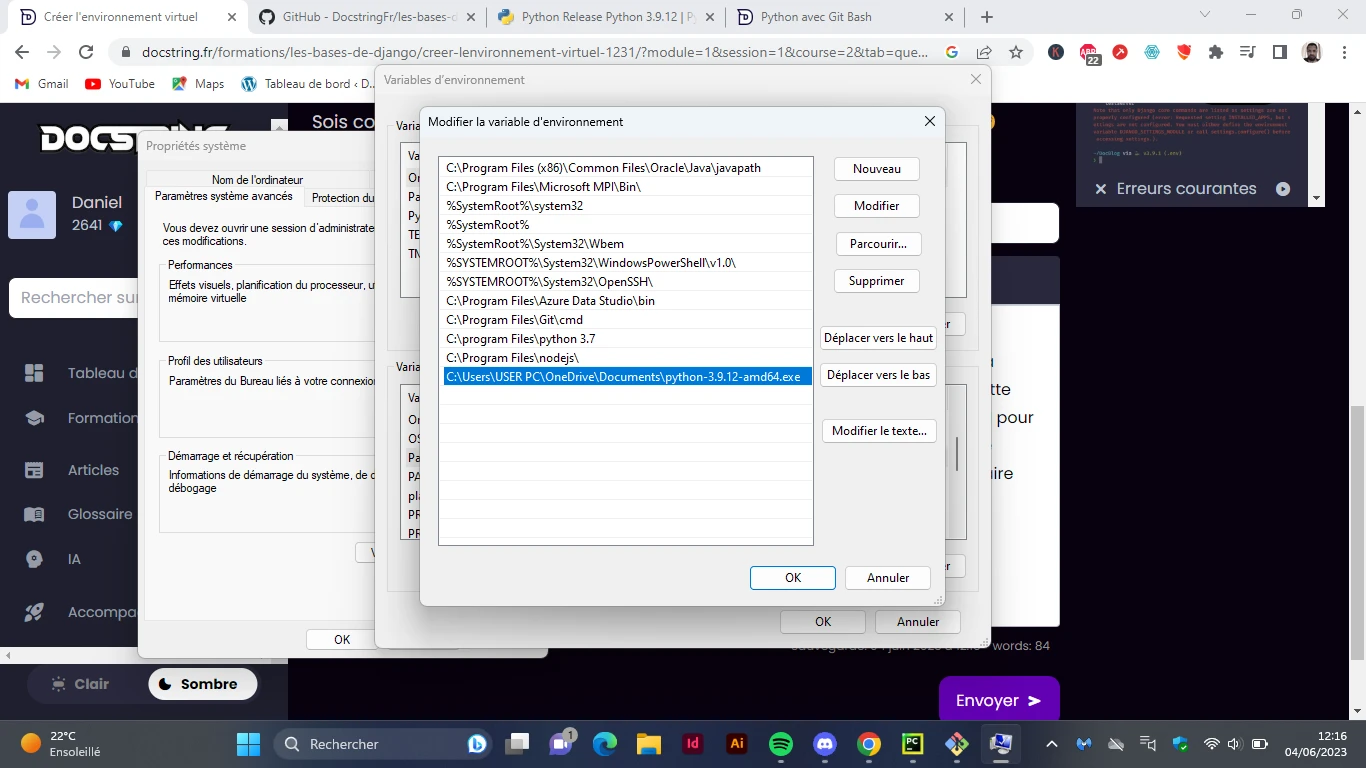Select the python-3.9.12-amd64.exe path entry
This screenshot has width=1366, height=768.
(623, 377)
